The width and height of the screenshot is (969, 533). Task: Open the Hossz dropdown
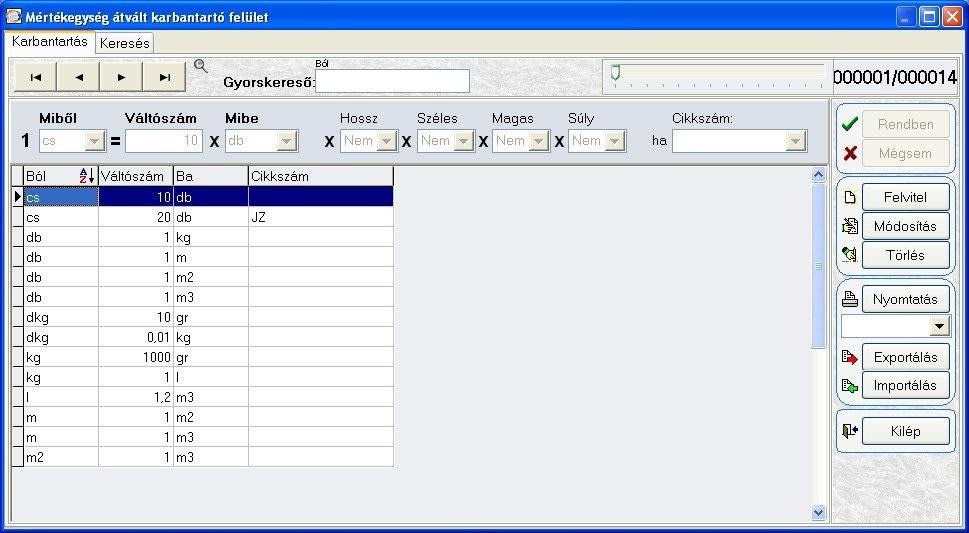(387, 141)
